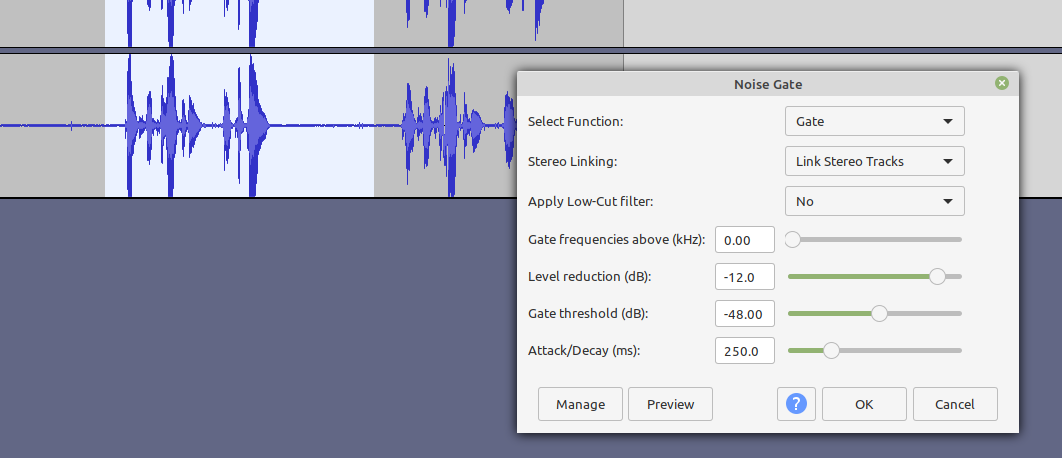Click the Gate frequencies above input field
The height and width of the screenshot is (458, 1062).
point(745,240)
